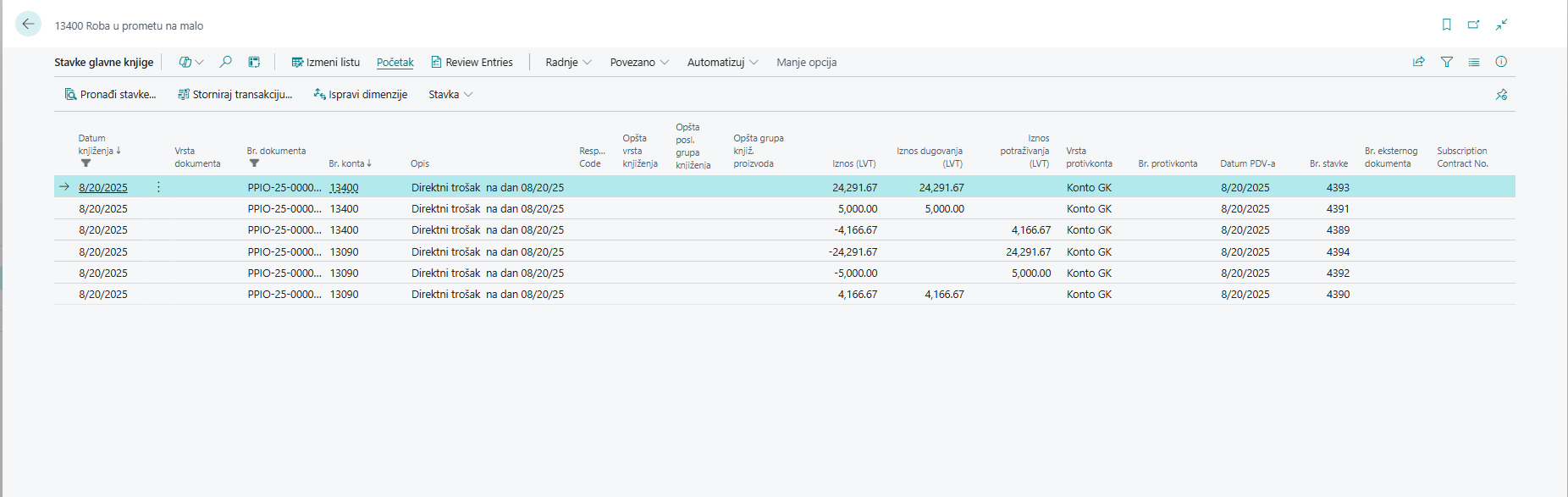Click the share icon
This screenshot has width=1568, height=497.
click(x=1419, y=62)
